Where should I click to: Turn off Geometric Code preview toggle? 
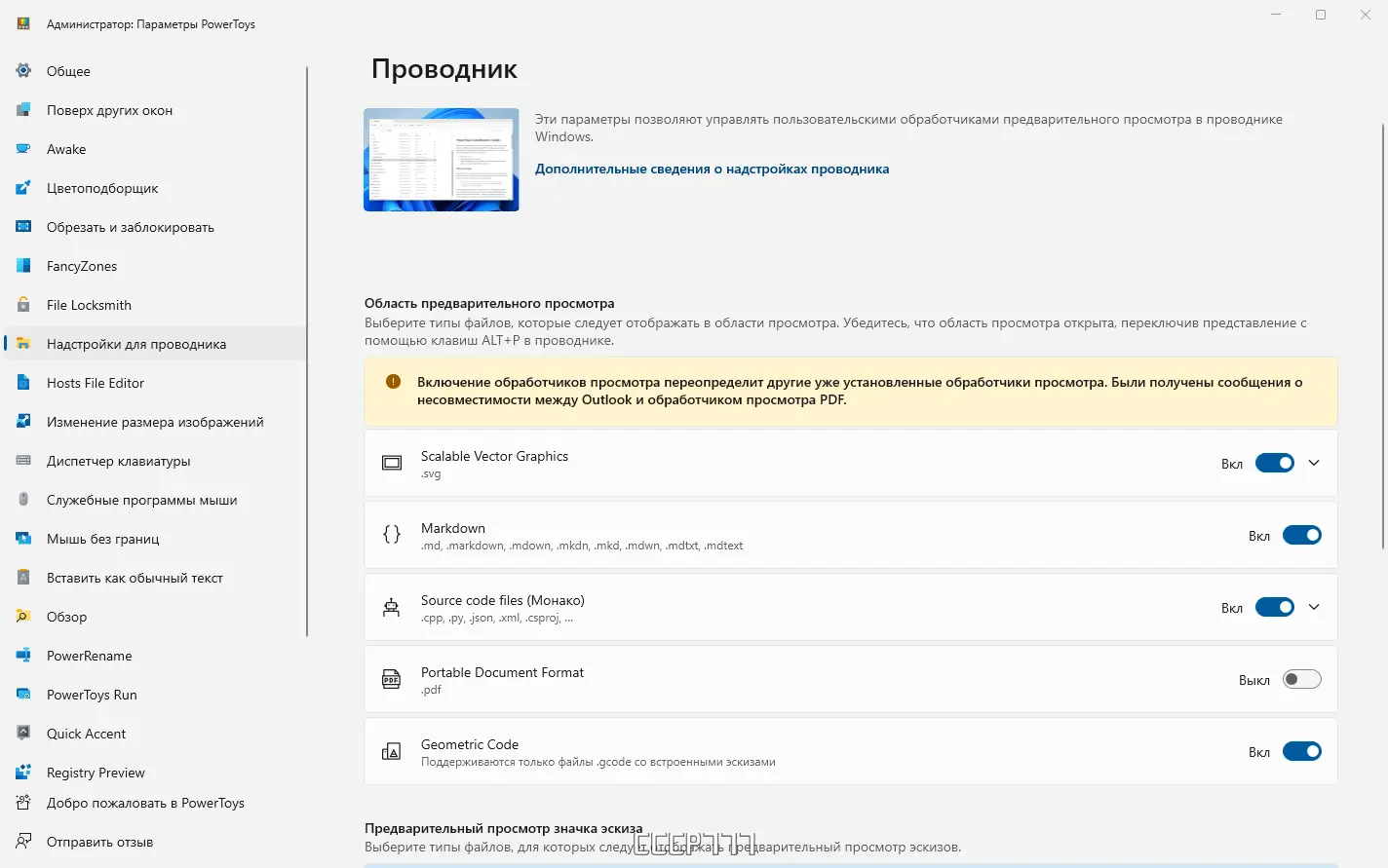click(x=1301, y=751)
